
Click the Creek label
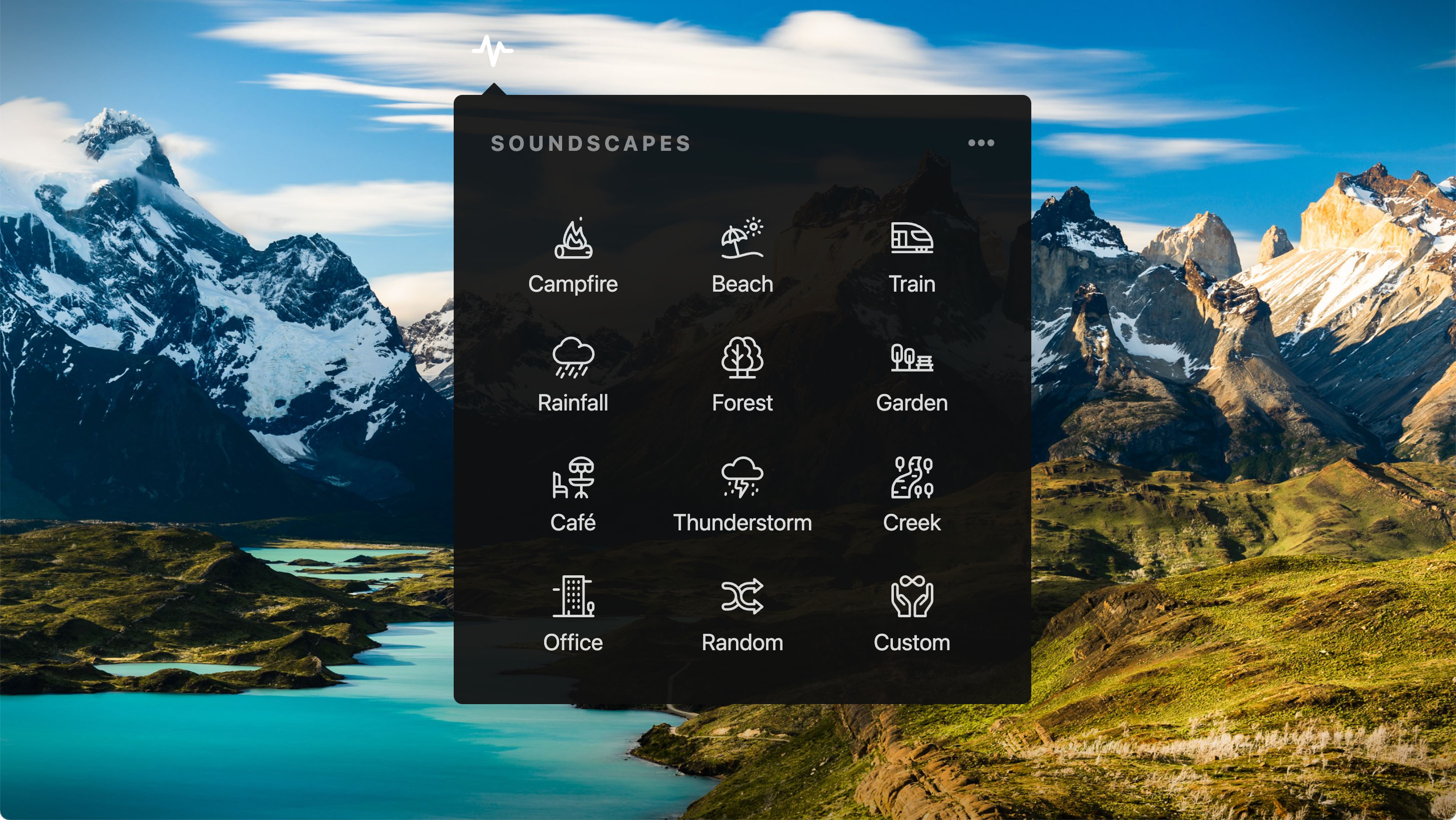tap(912, 522)
